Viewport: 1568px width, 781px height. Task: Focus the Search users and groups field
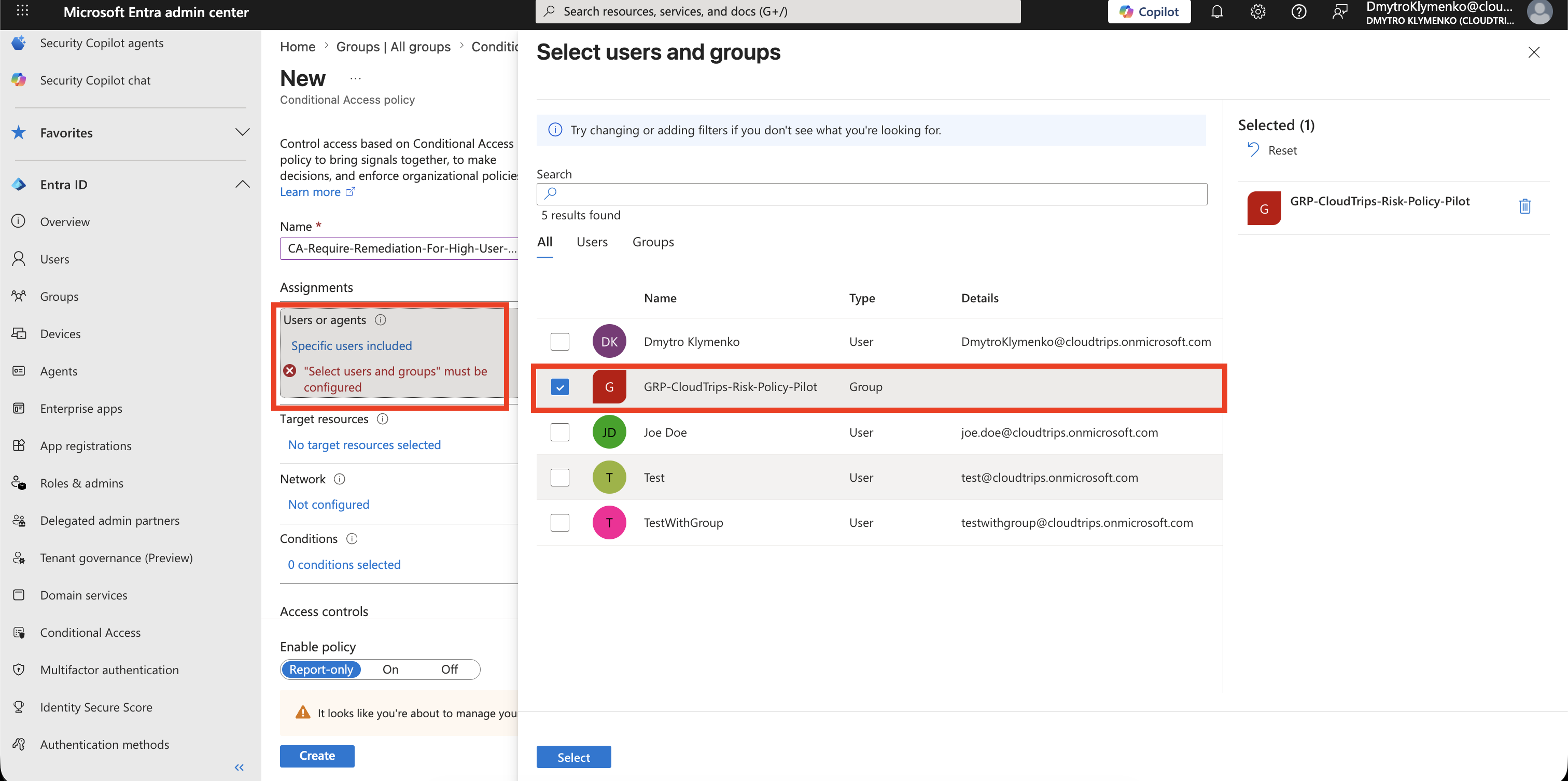pos(872,193)
